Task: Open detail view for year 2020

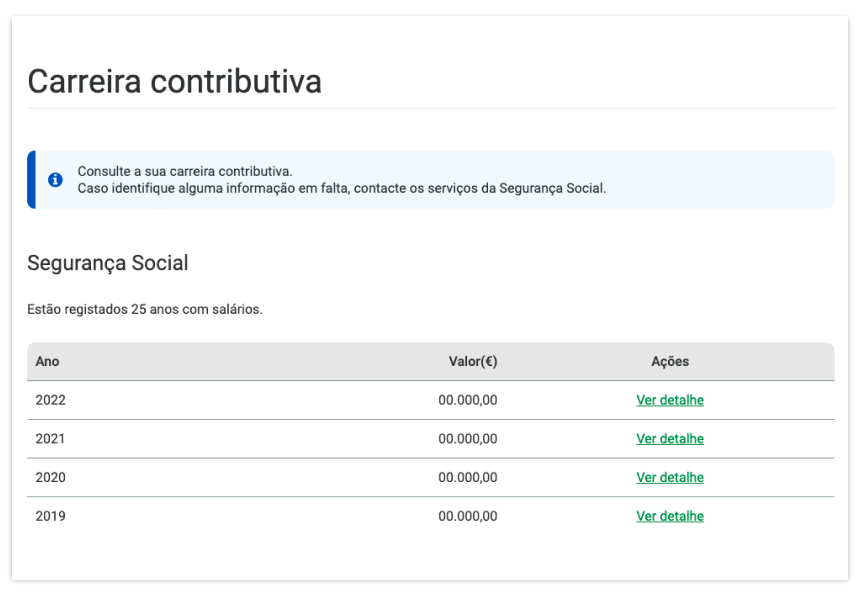Action: [669, 477]
